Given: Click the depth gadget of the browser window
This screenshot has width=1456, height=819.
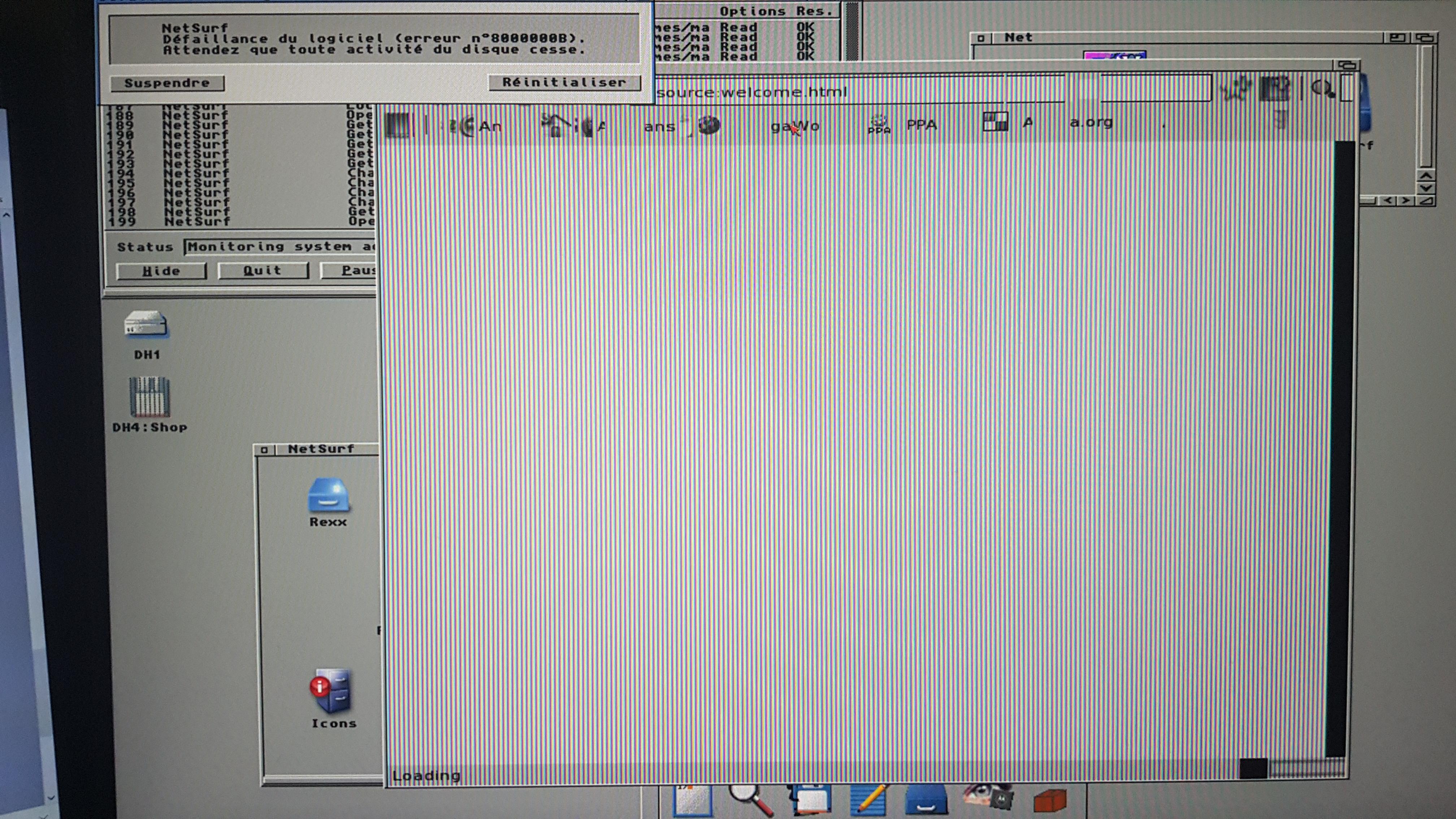Looking at the screenshot, I should click(1347, 66).
